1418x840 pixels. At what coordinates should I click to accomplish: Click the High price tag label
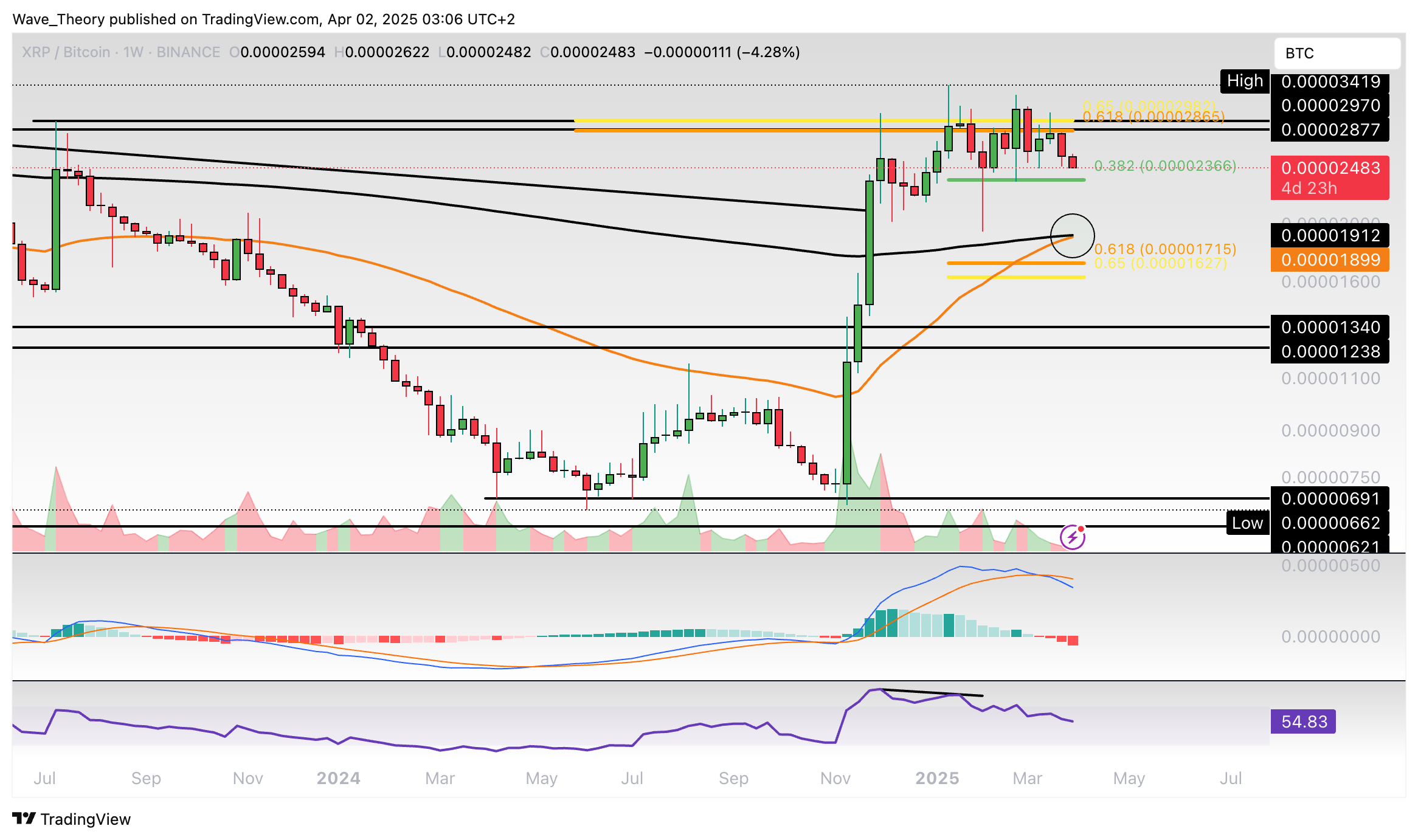(x=1244, y=81)
